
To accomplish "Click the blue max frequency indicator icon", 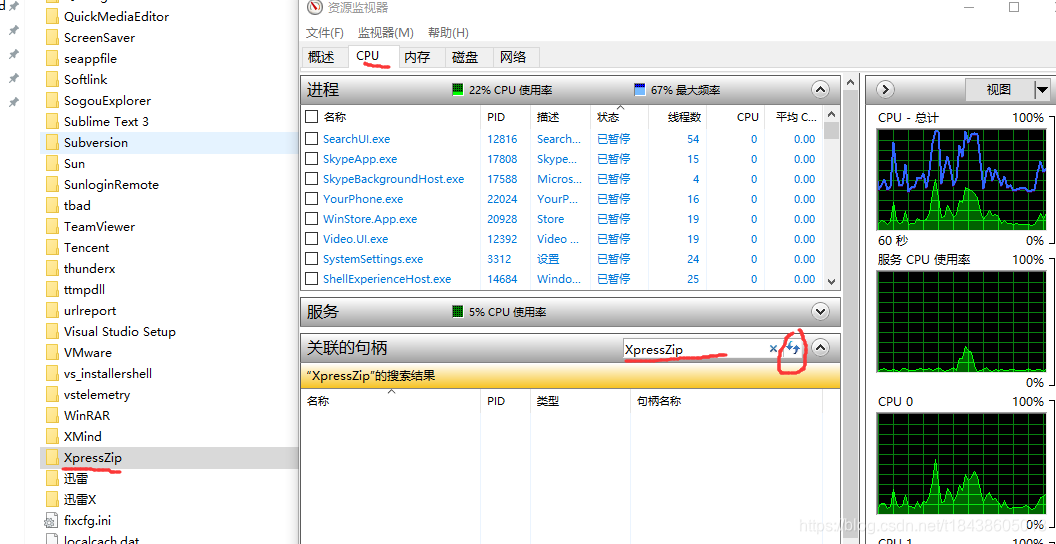I will pyautogui.click(x=640, y=90).
